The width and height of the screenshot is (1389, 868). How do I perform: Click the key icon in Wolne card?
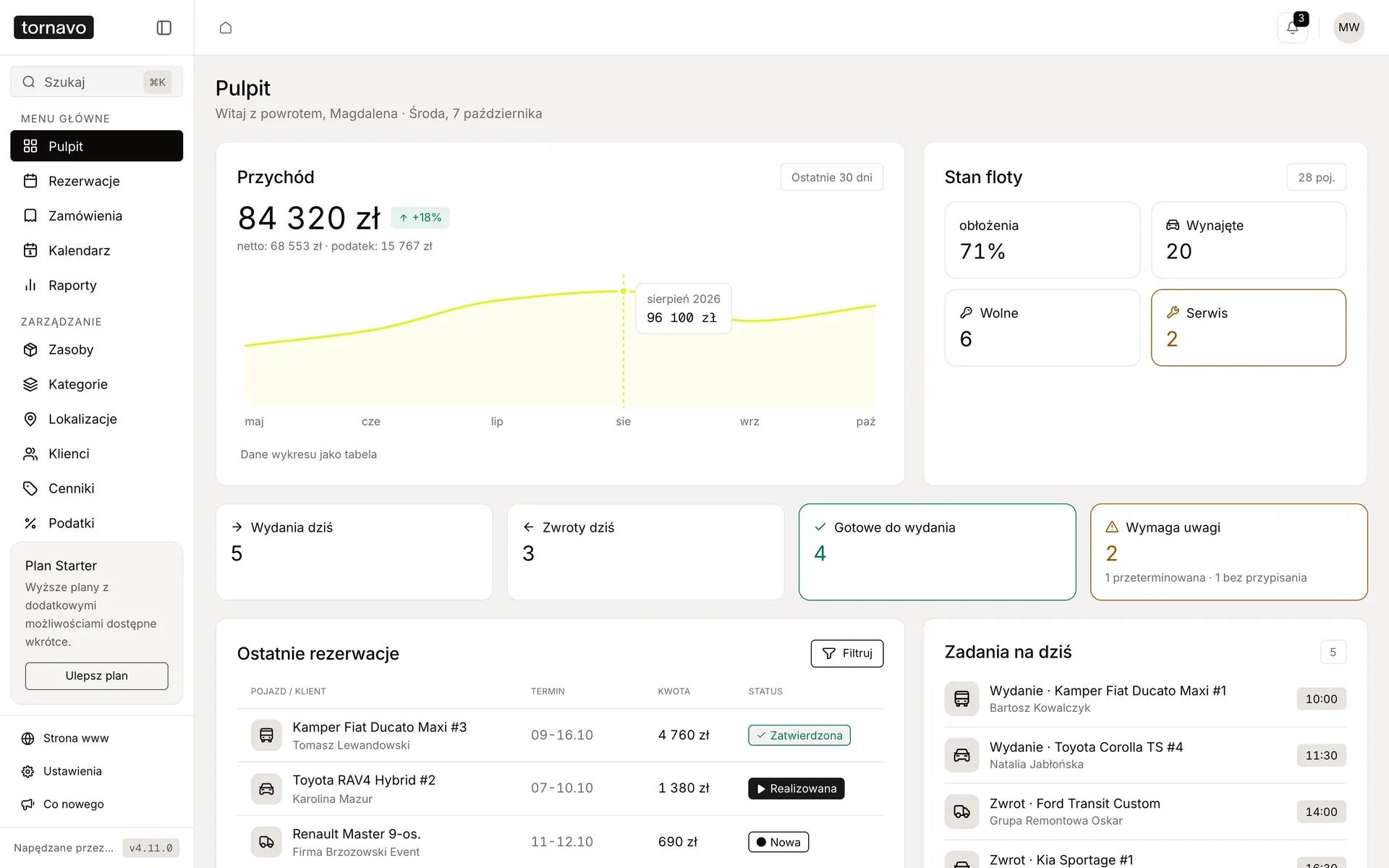click(966, 312)
